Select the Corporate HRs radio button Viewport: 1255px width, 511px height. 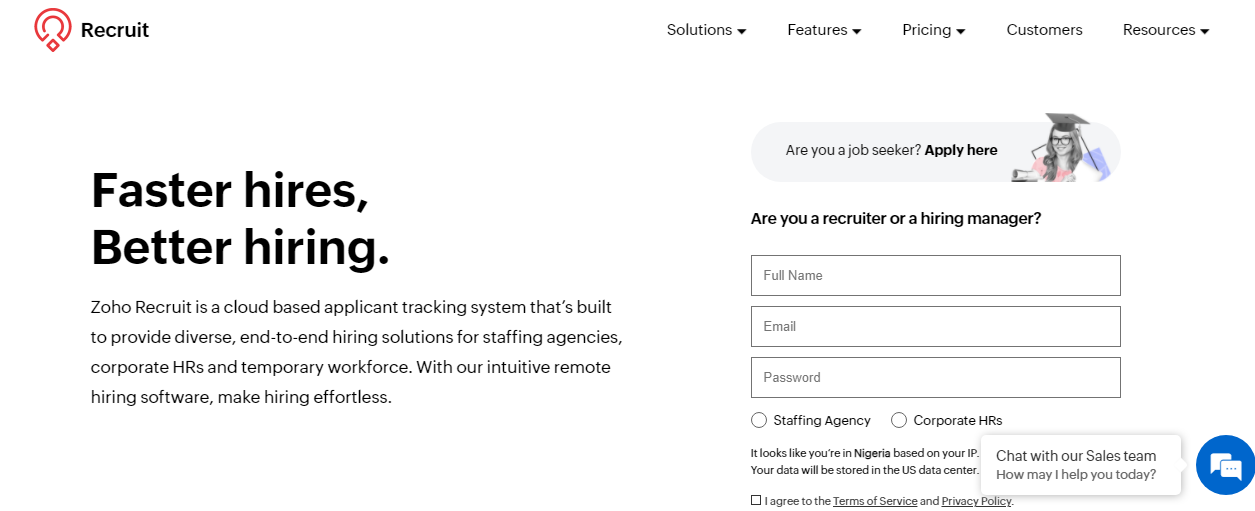[899, 420]
